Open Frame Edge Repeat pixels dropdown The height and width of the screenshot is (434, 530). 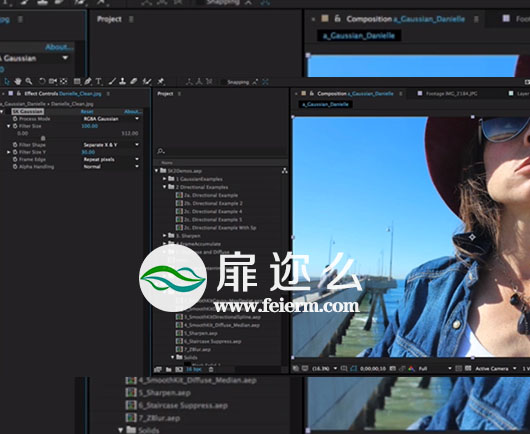pos(111,159)
